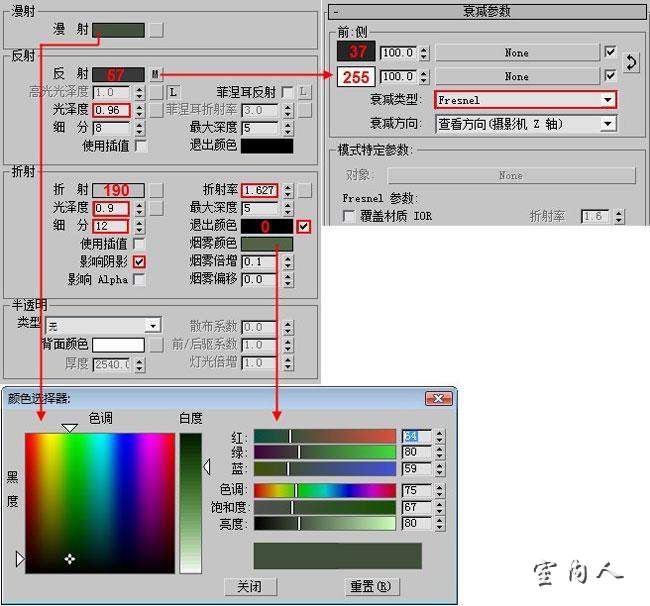Click the 饱和度 value field showing 67

tap(417, 507)
